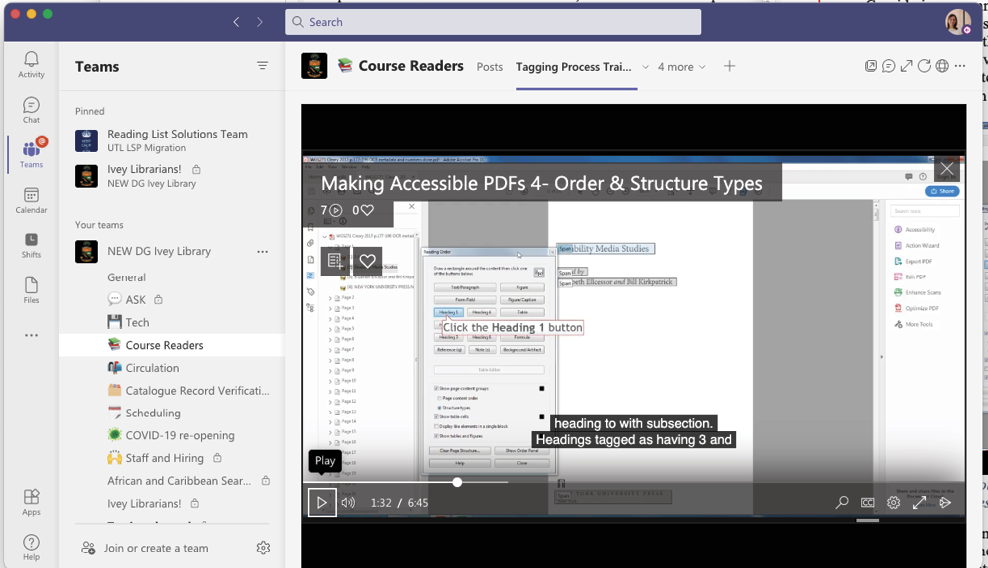Open the profile avatar menu
Image resolution: width=988 pixels, height=568 pixels.
[958, 22]
